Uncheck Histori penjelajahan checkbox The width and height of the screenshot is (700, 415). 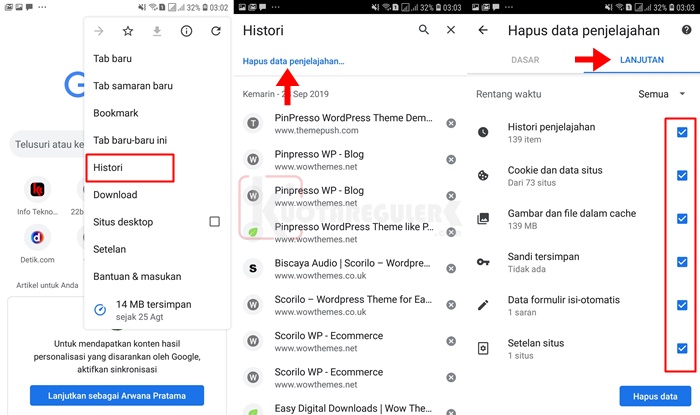(682, 132)
